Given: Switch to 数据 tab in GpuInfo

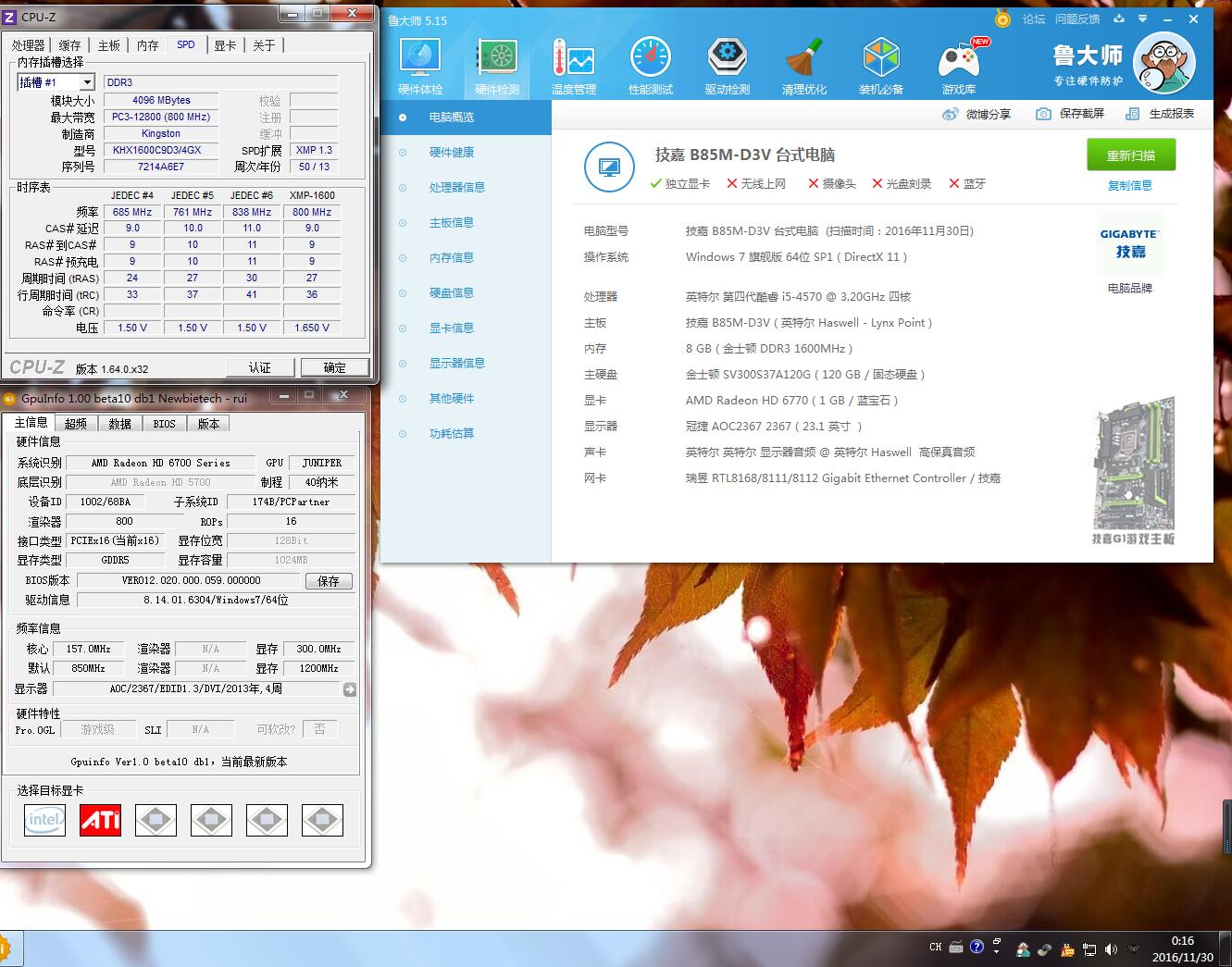Looking at the screenshot, I should pos(119,423).
